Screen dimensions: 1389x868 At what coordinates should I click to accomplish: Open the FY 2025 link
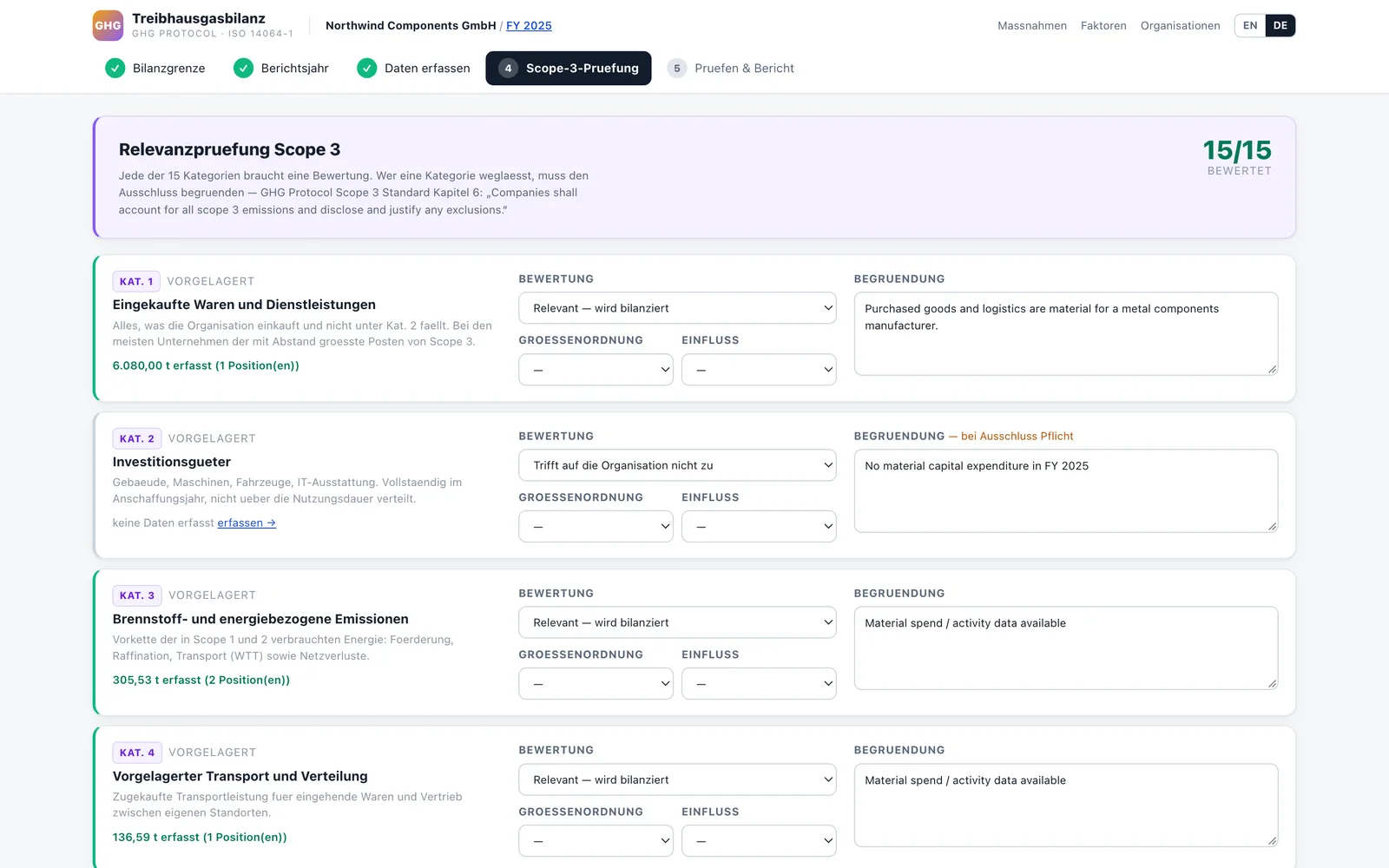coord(529,25)
